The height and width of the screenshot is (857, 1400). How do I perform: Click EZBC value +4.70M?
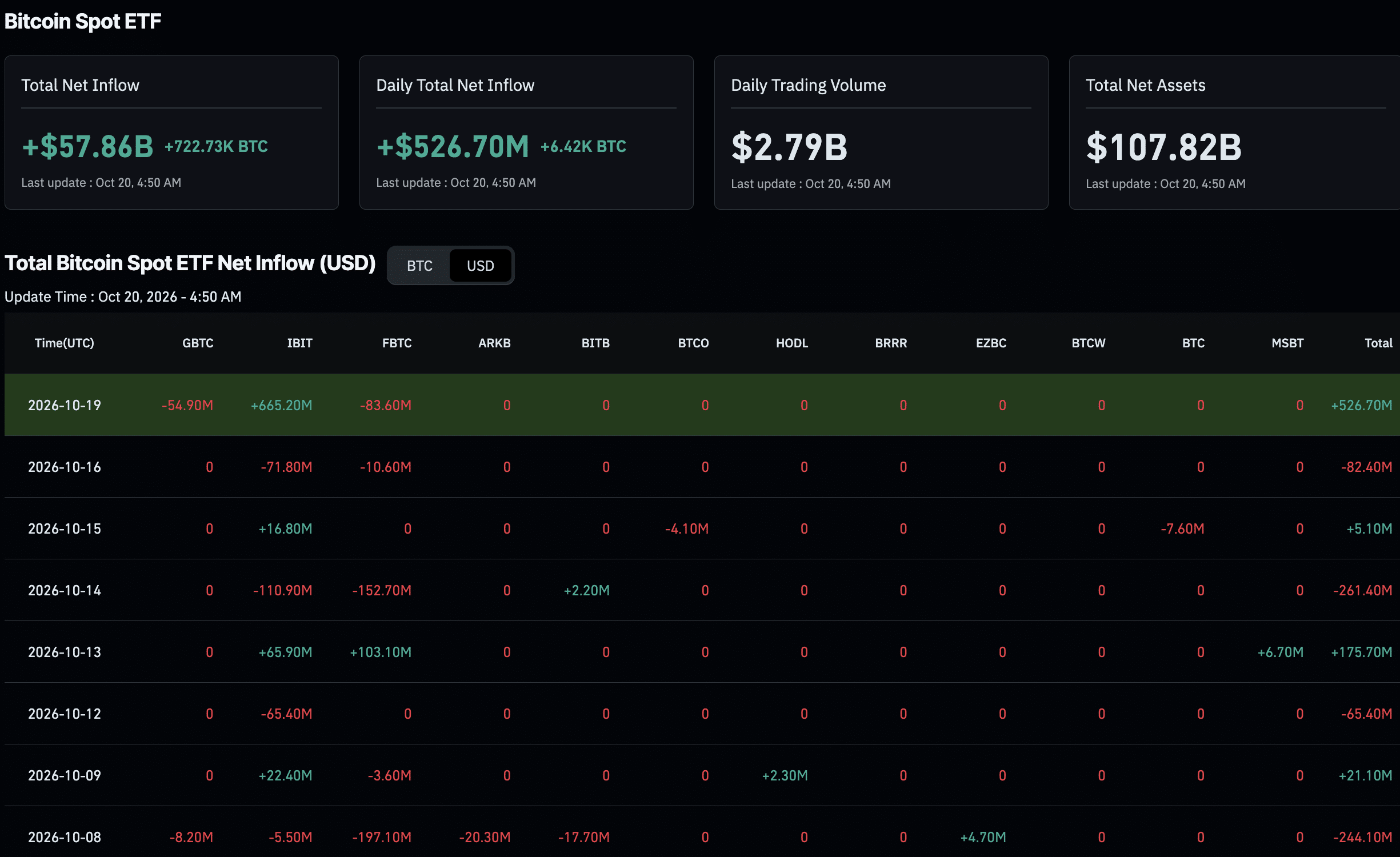983,837
